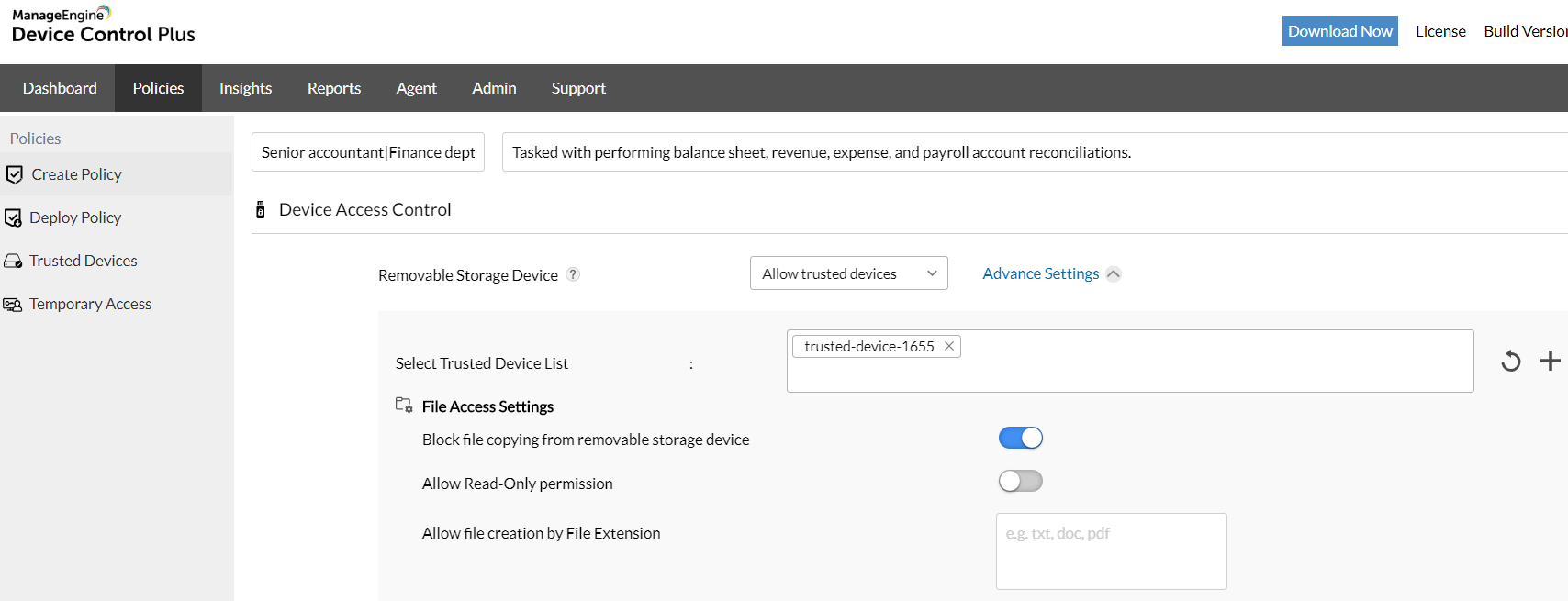Click the File Access Settings folder icon
This screenshot has width=1568, height=601.
click(403, 406)
